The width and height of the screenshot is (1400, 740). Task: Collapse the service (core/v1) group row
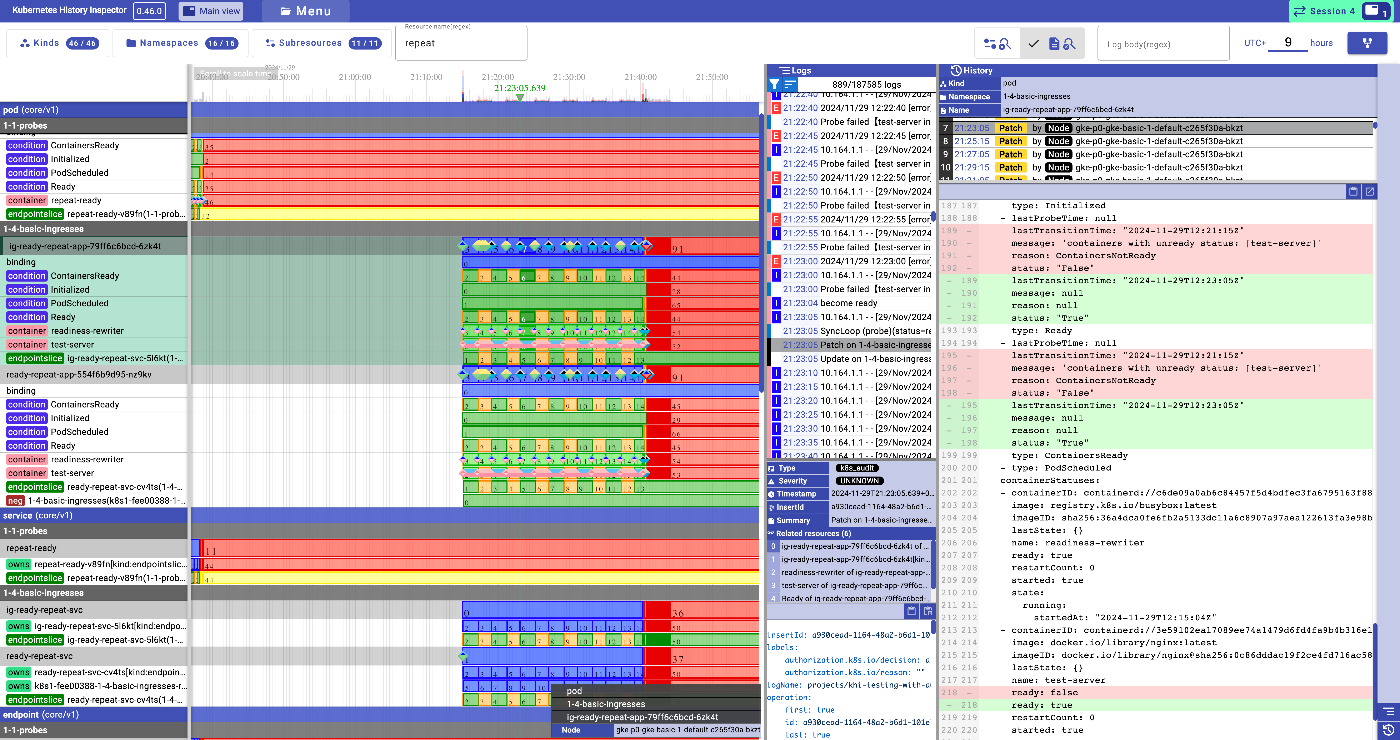click(94, 516)
